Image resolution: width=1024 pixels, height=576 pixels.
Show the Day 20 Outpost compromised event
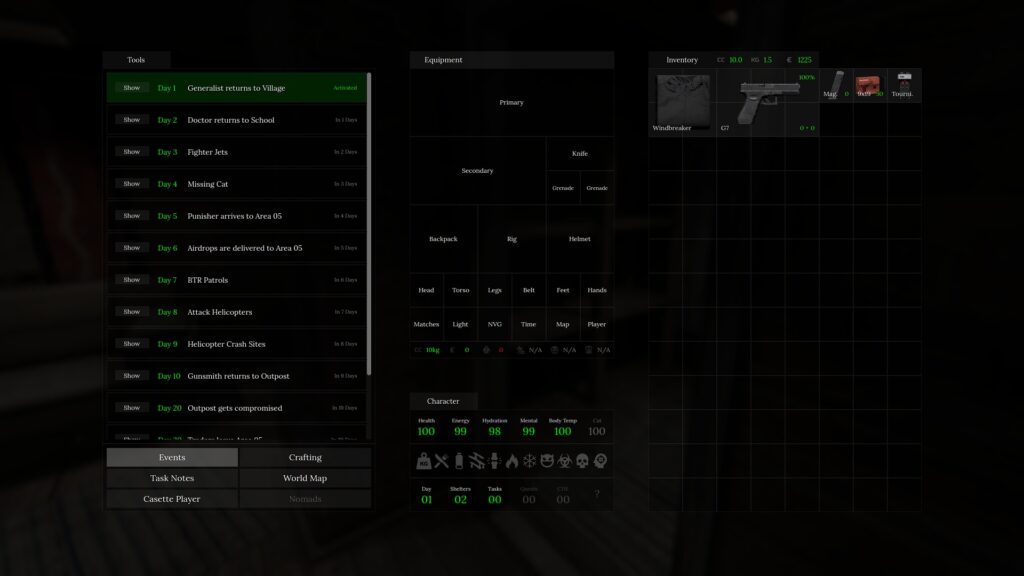[131, 408]
